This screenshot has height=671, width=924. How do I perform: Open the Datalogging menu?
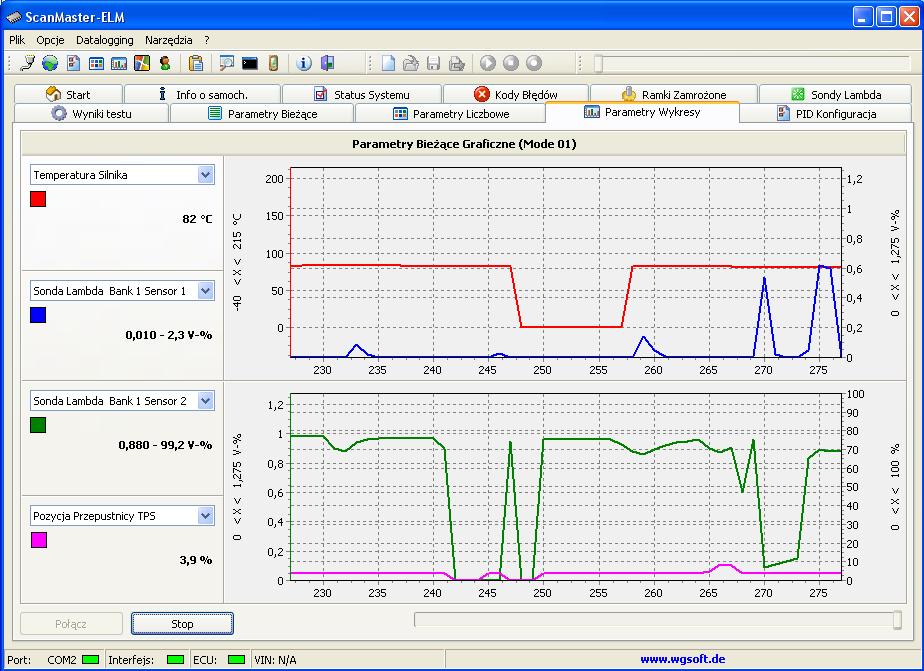[x=104, y=40]
